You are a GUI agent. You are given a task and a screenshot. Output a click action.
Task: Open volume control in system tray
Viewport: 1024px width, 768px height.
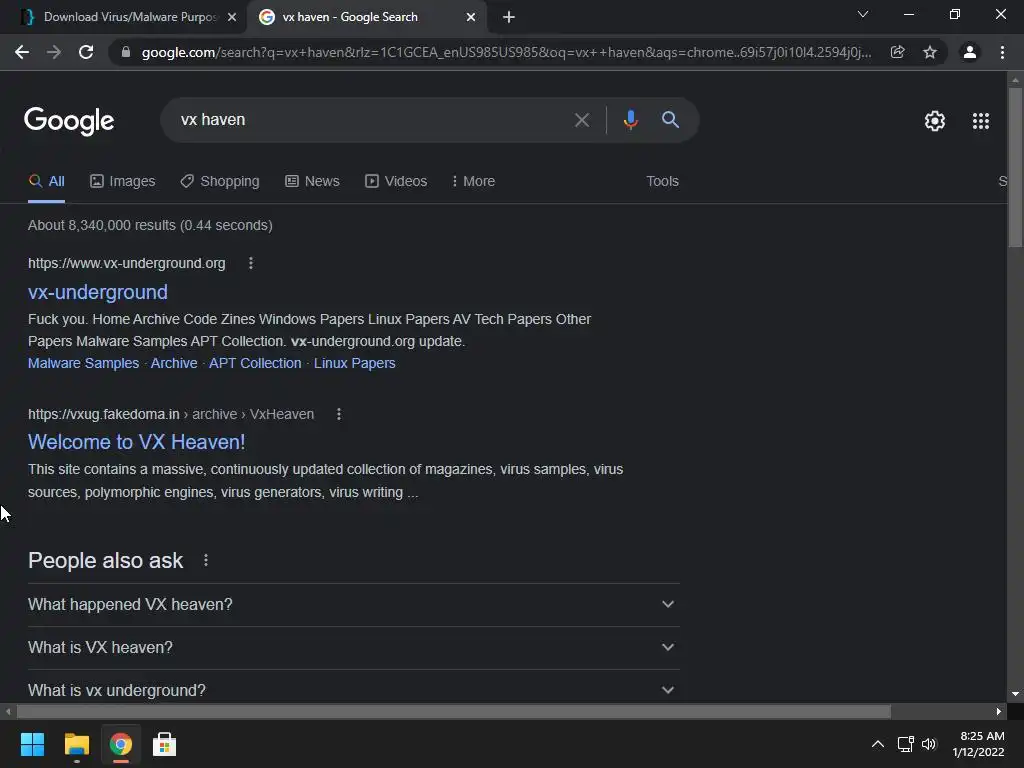pos(929,744)
